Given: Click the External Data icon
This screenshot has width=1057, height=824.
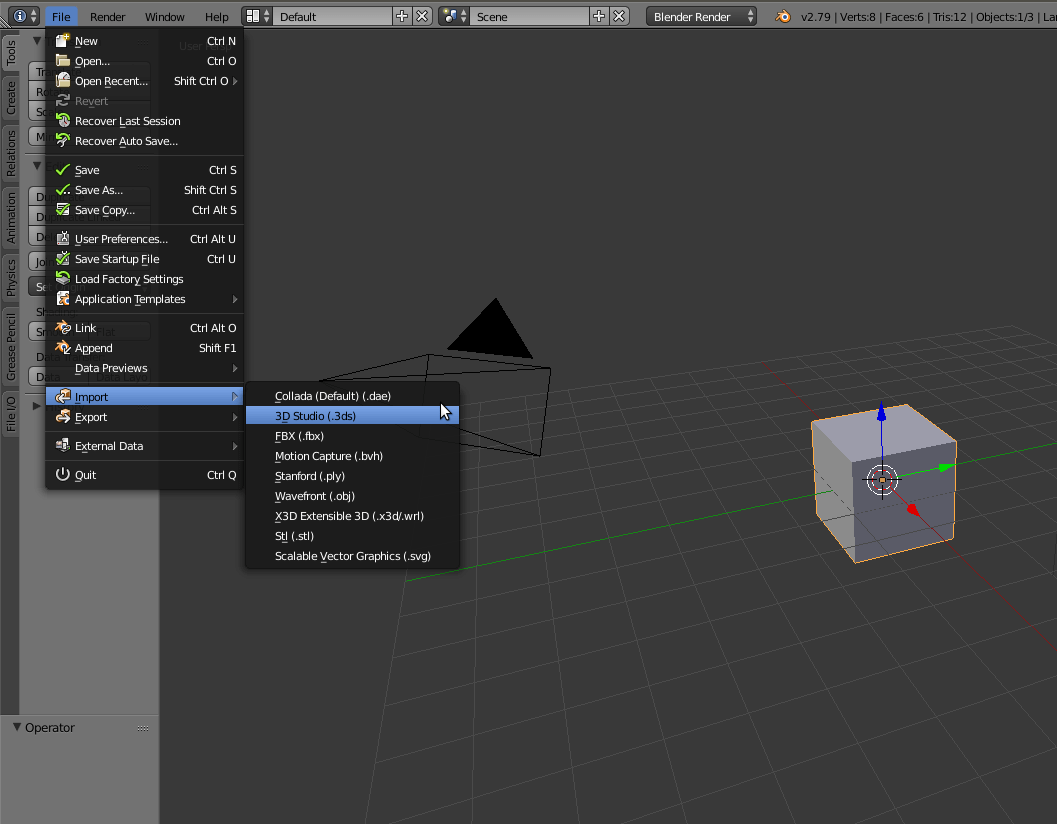Looking at the screenshot, I should (63, 446).
